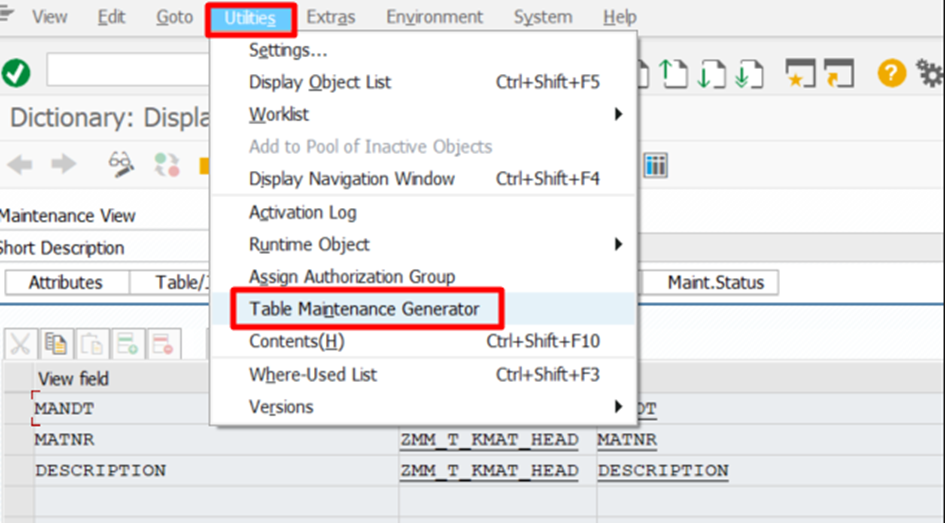Click the Delete Row icon
The height and width of the screenshot is (523, 945).
point(163,344)
